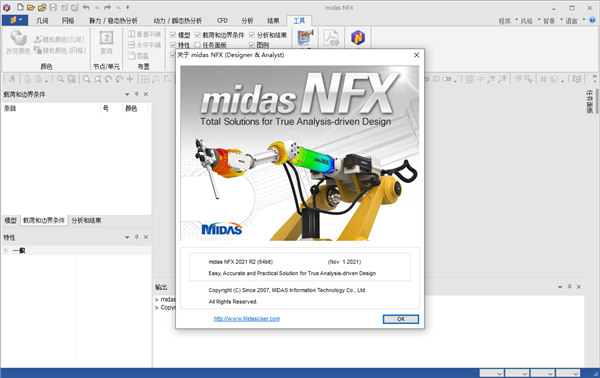Close the About midas NFX dialog
The width and height of the screenshot is (600, 378).
click(416, 55)
